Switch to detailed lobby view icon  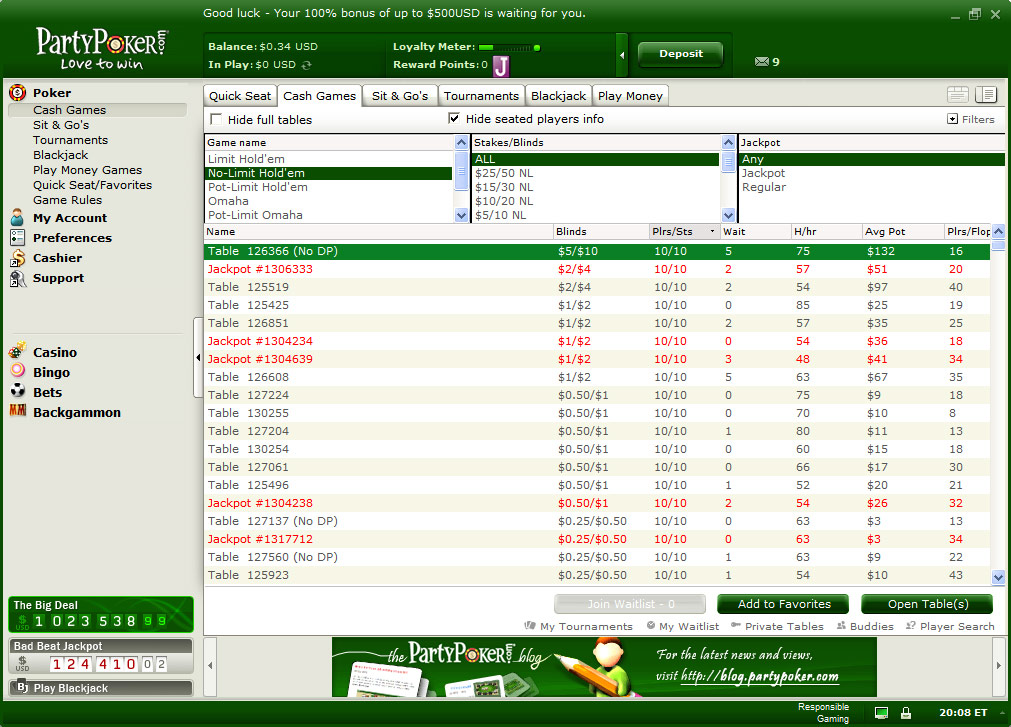(x=986, y=95)
